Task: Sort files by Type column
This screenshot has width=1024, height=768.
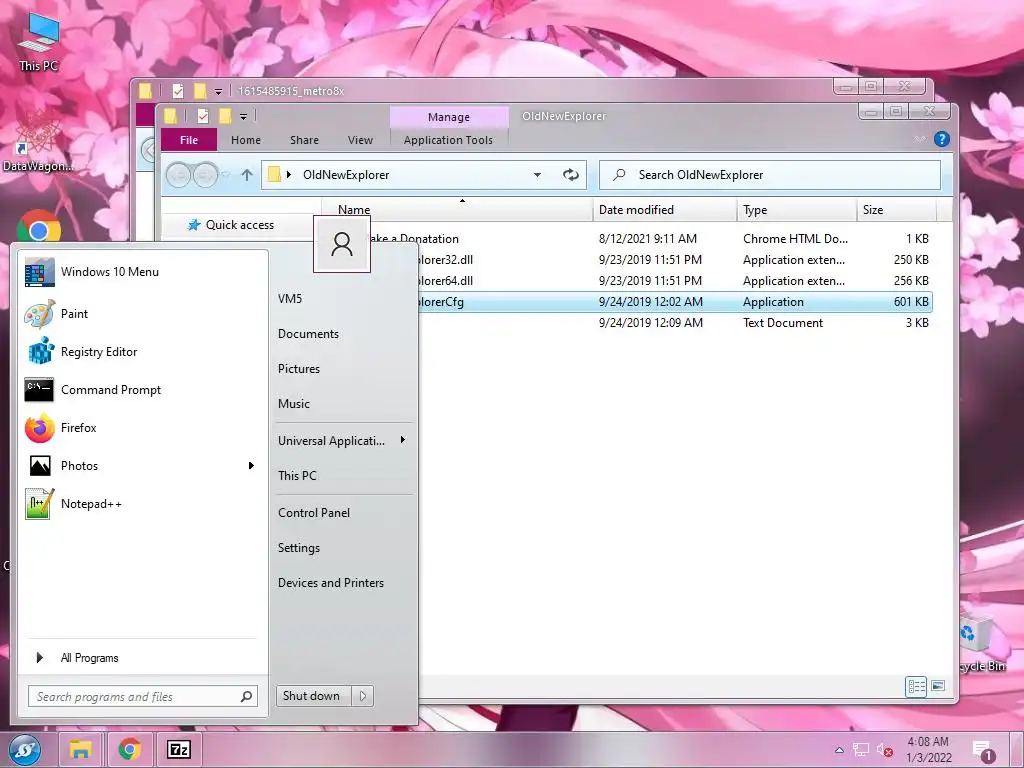Action: [797, 210]
